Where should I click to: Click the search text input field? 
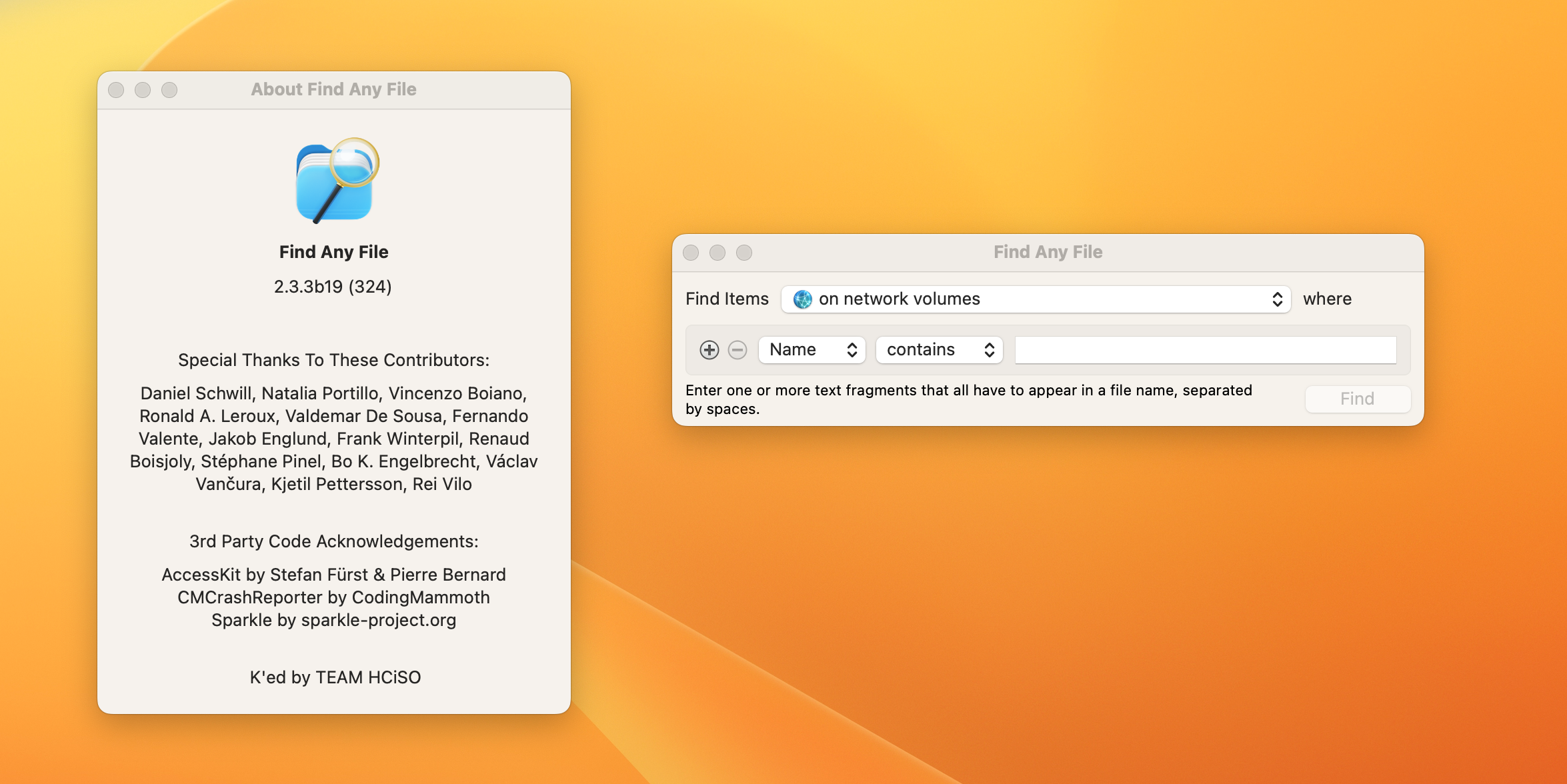(1205, 350)
